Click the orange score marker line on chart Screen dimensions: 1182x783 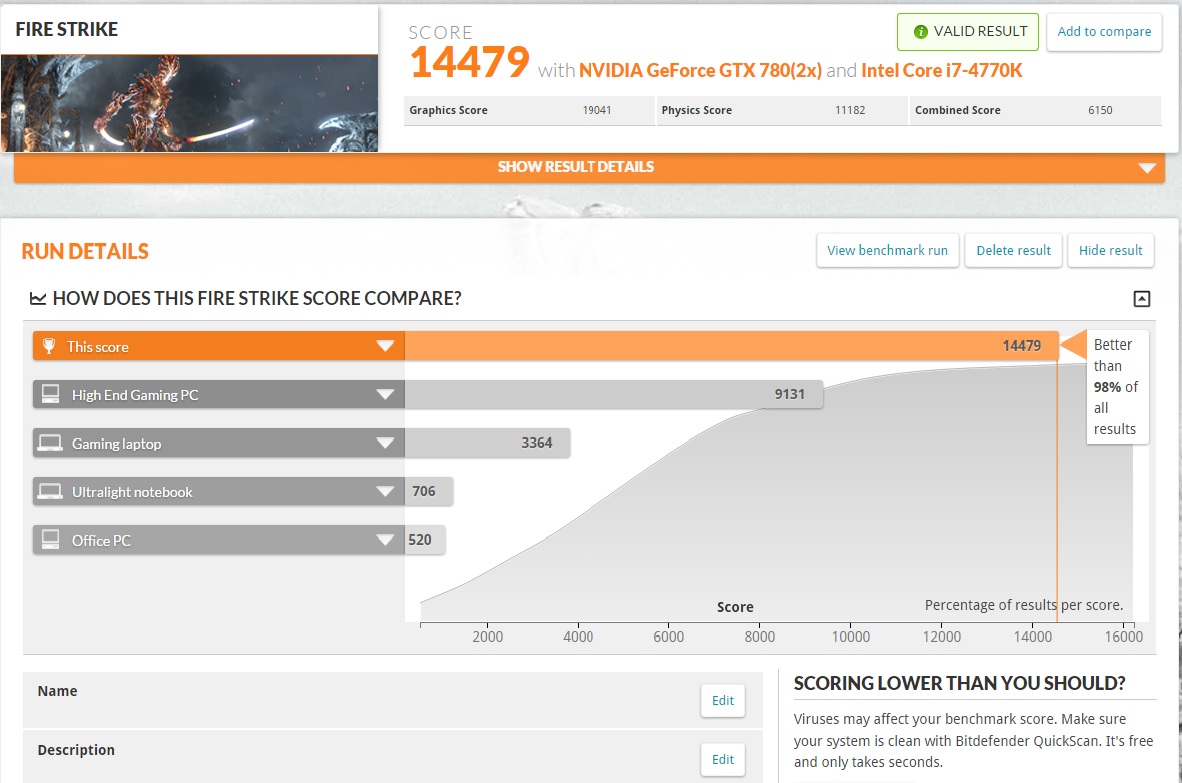[1057, 490]
